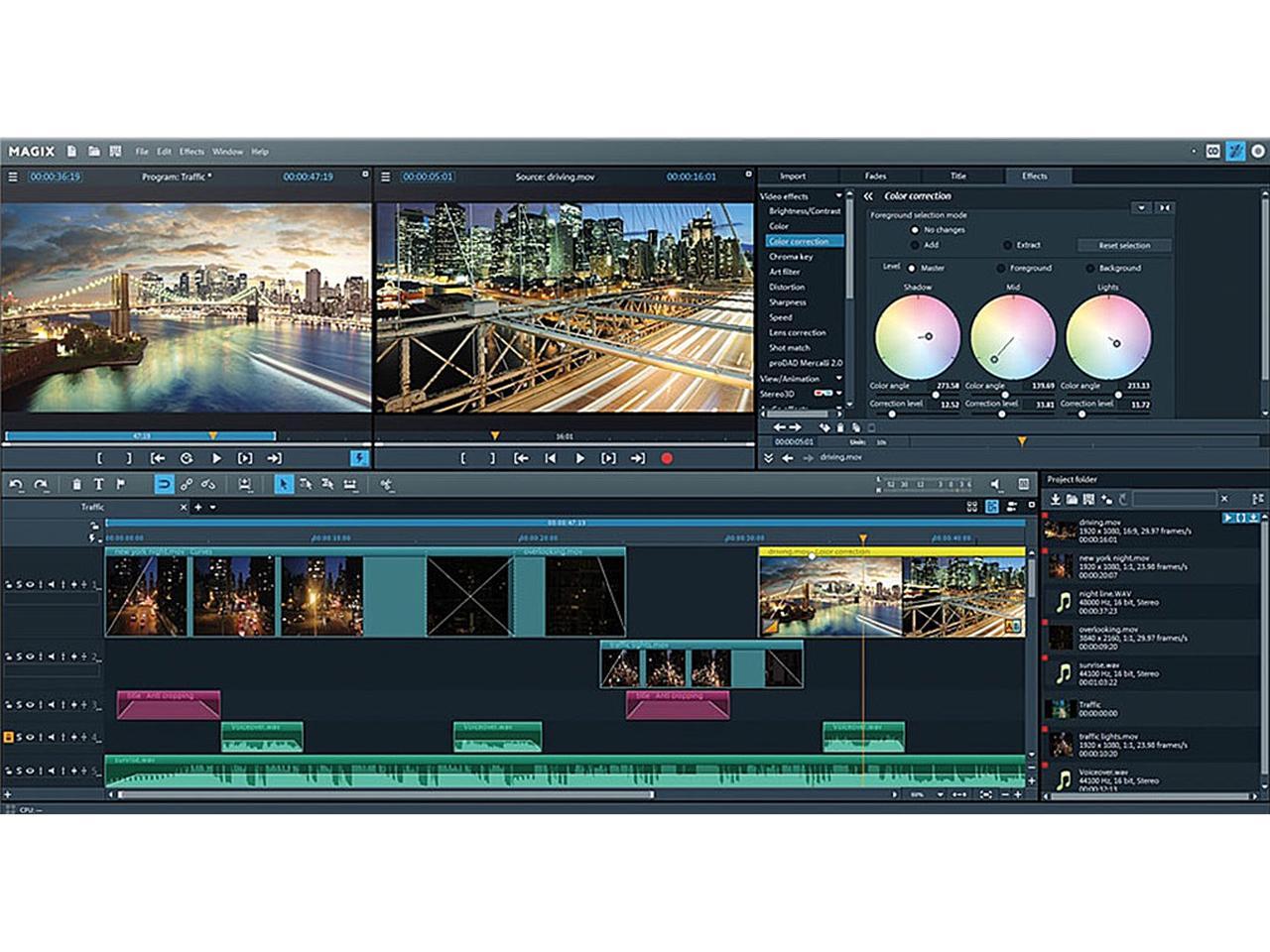Select Chroma key in the effects list
This screenshot has width=1270, height=952.
click(x=791, y=257)
